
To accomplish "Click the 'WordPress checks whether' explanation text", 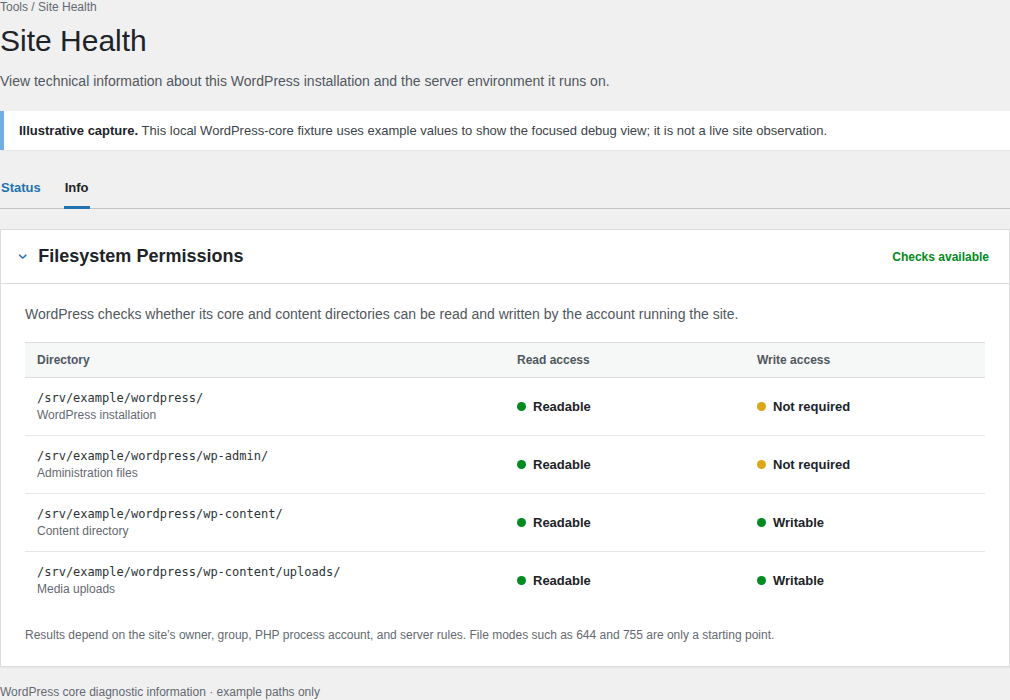I will click(x=381, y=314).
